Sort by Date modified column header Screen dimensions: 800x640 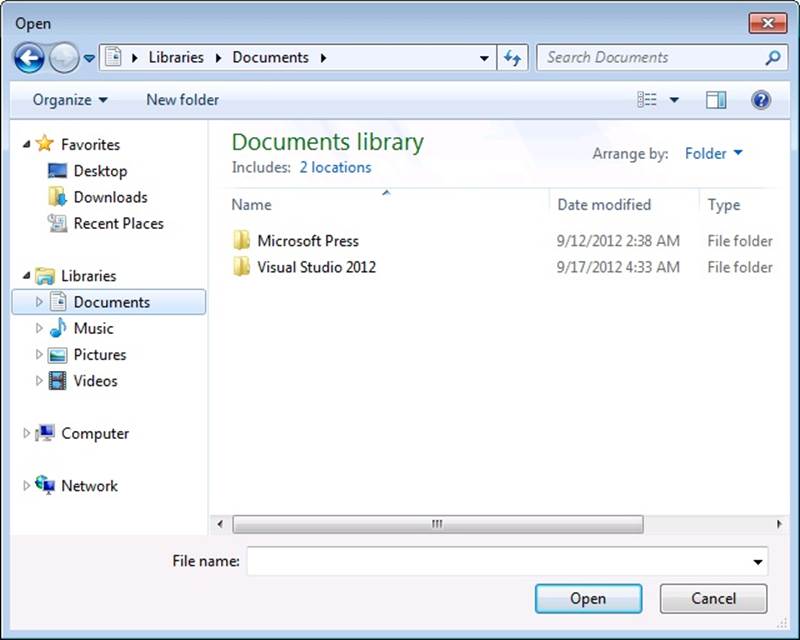pyautogui.click(x=604, y=205)
